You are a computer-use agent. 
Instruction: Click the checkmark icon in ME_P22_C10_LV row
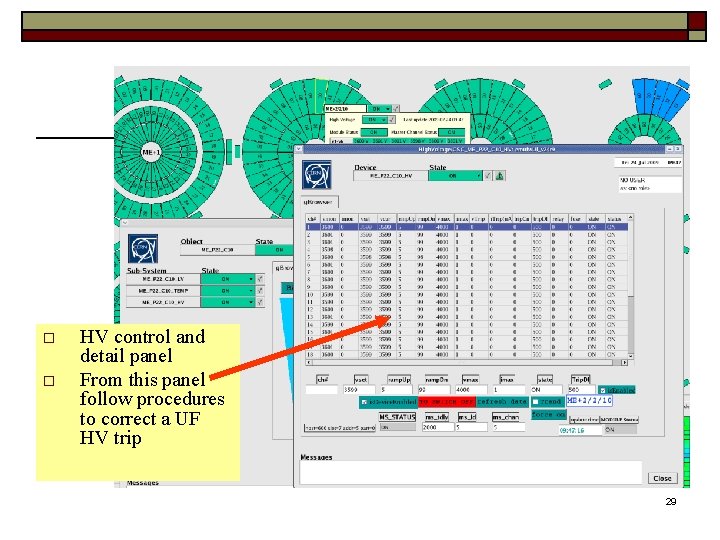point(260,279)
